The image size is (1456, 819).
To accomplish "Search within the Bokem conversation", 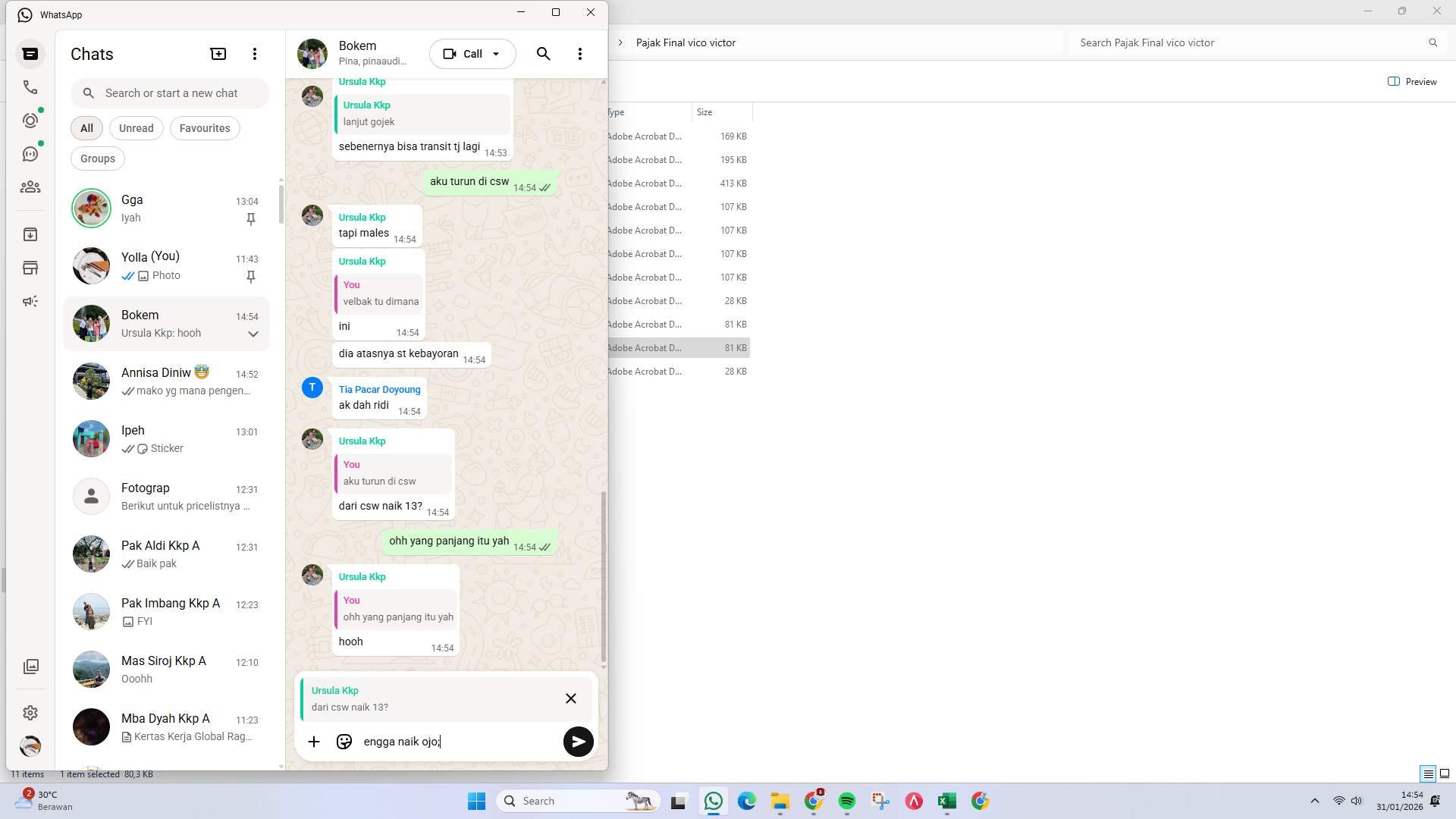I will pos(543,53).
